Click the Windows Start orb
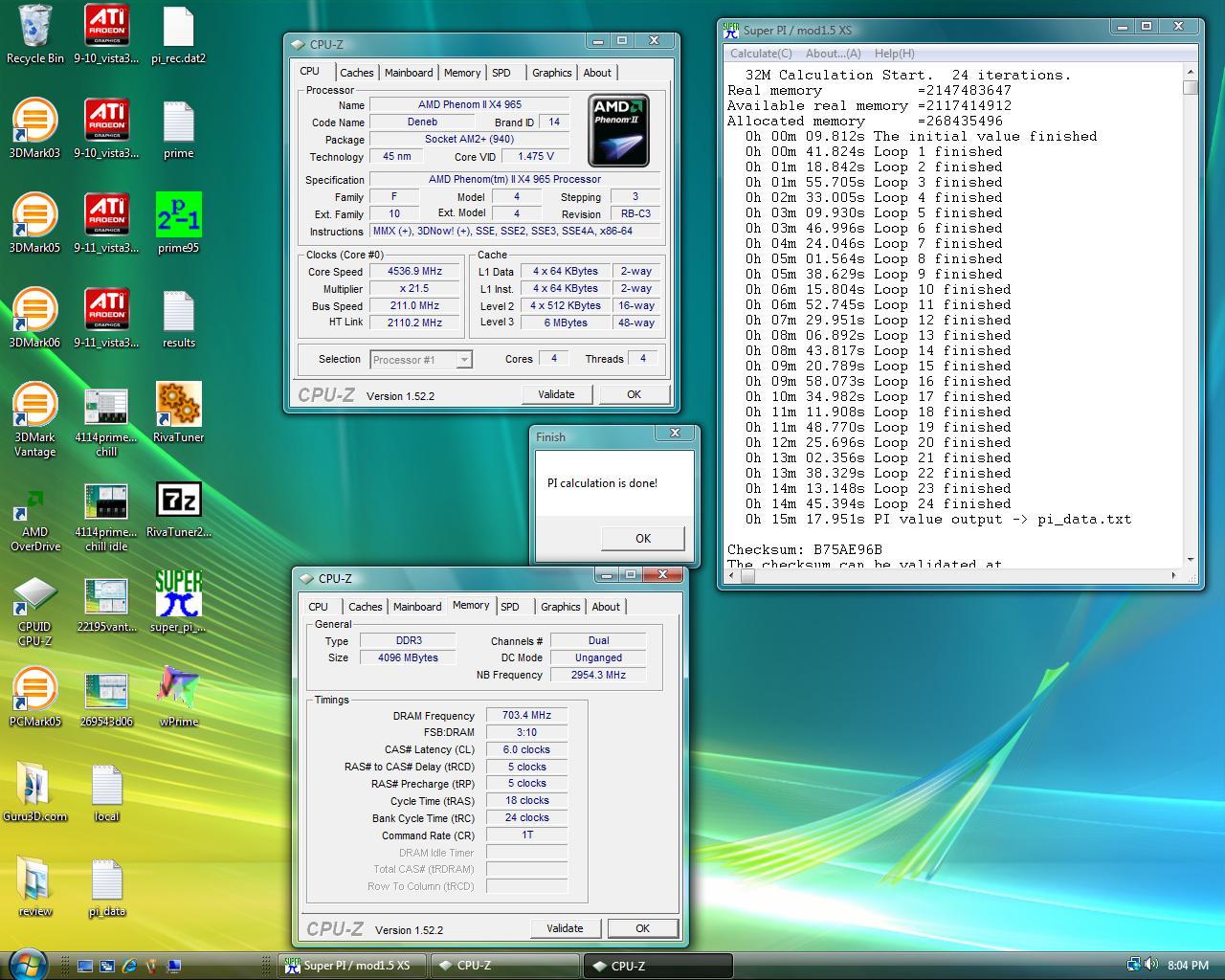 [28, 965]
